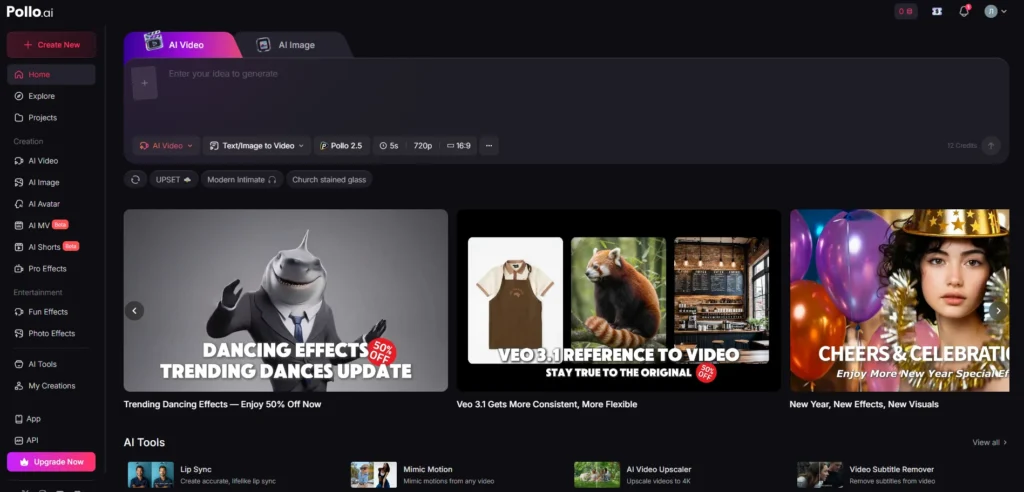Click the add image plus box

[x=144, y=83]
